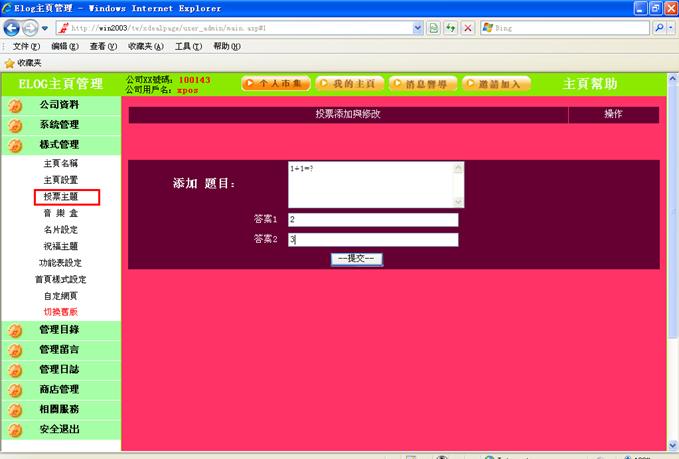Open the 查看(V) menu
This screenshot has height=459, width=679.
pyautogui.click(x=103, y=46)
